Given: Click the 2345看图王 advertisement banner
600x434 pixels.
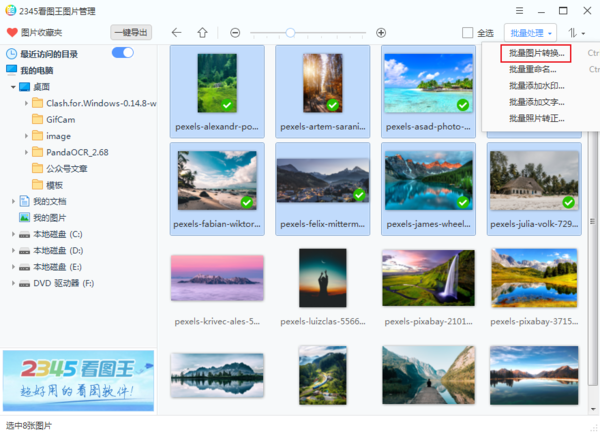Looking at the screenshot, I should pos(78,381).
